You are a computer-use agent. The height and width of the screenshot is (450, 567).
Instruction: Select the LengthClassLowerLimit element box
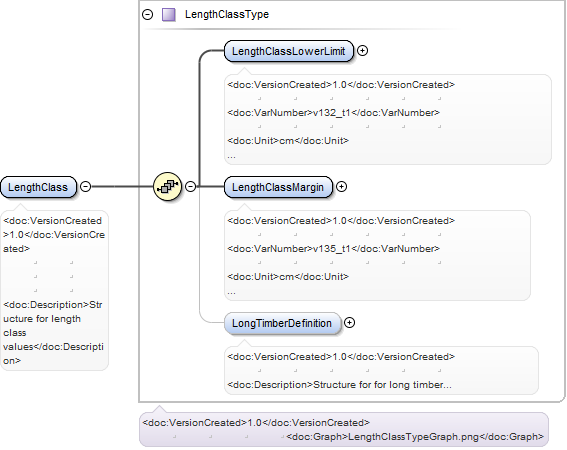pyautogui.click(x=289, y=51)
